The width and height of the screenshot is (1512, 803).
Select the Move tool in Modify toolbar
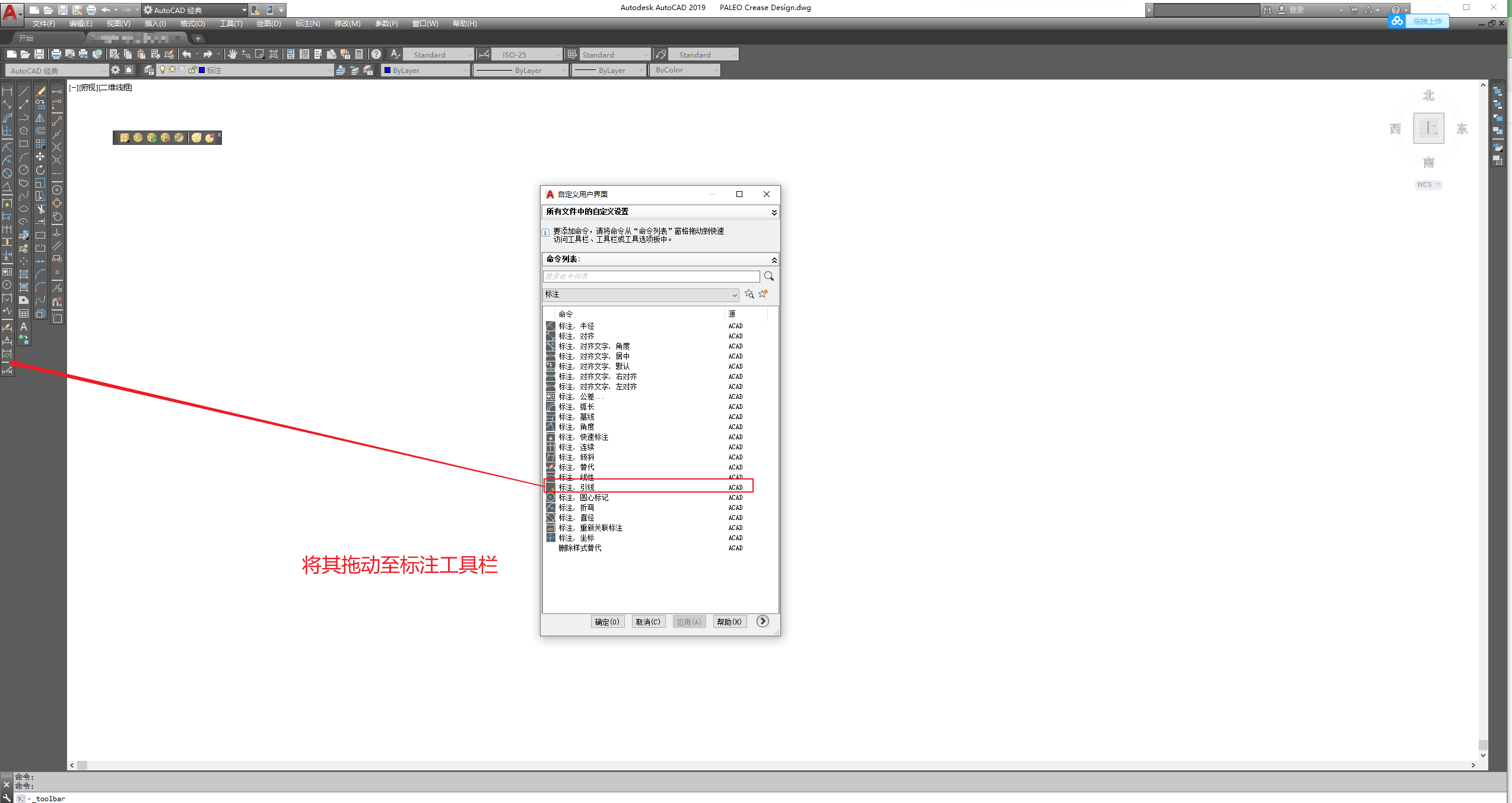tap(40, 157)
